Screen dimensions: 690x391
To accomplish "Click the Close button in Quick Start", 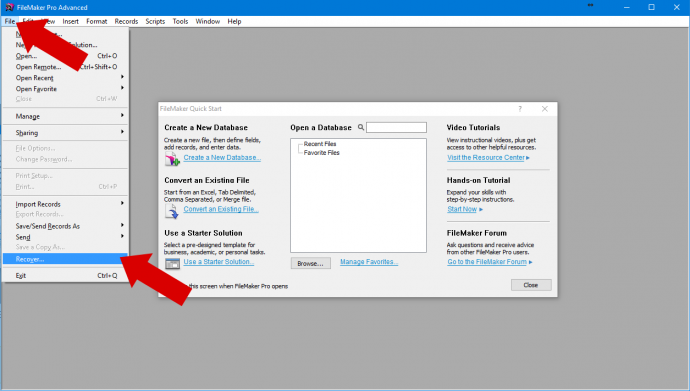I will click(531, 285).
